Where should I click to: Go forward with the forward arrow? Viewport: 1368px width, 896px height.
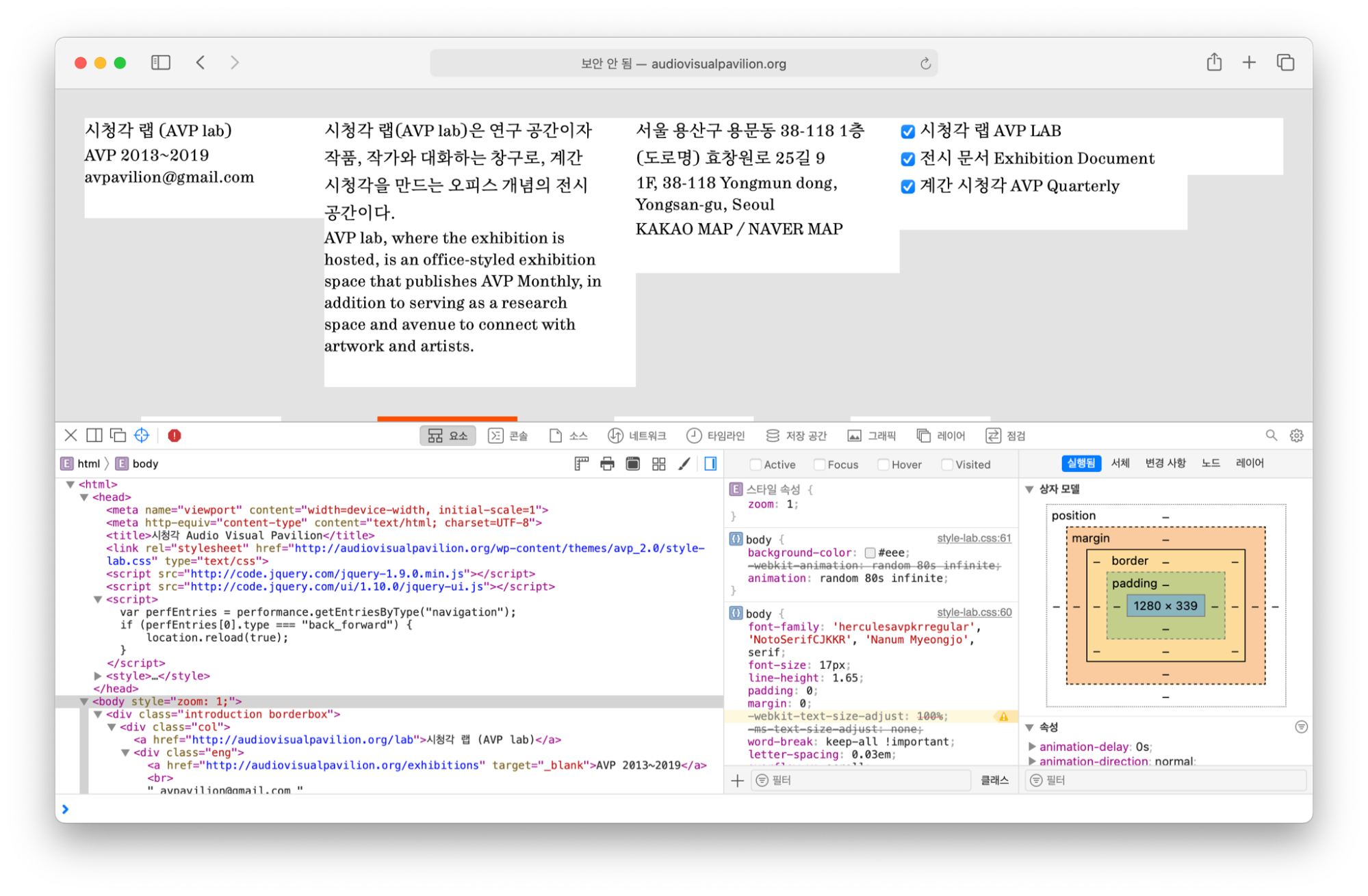235,63
